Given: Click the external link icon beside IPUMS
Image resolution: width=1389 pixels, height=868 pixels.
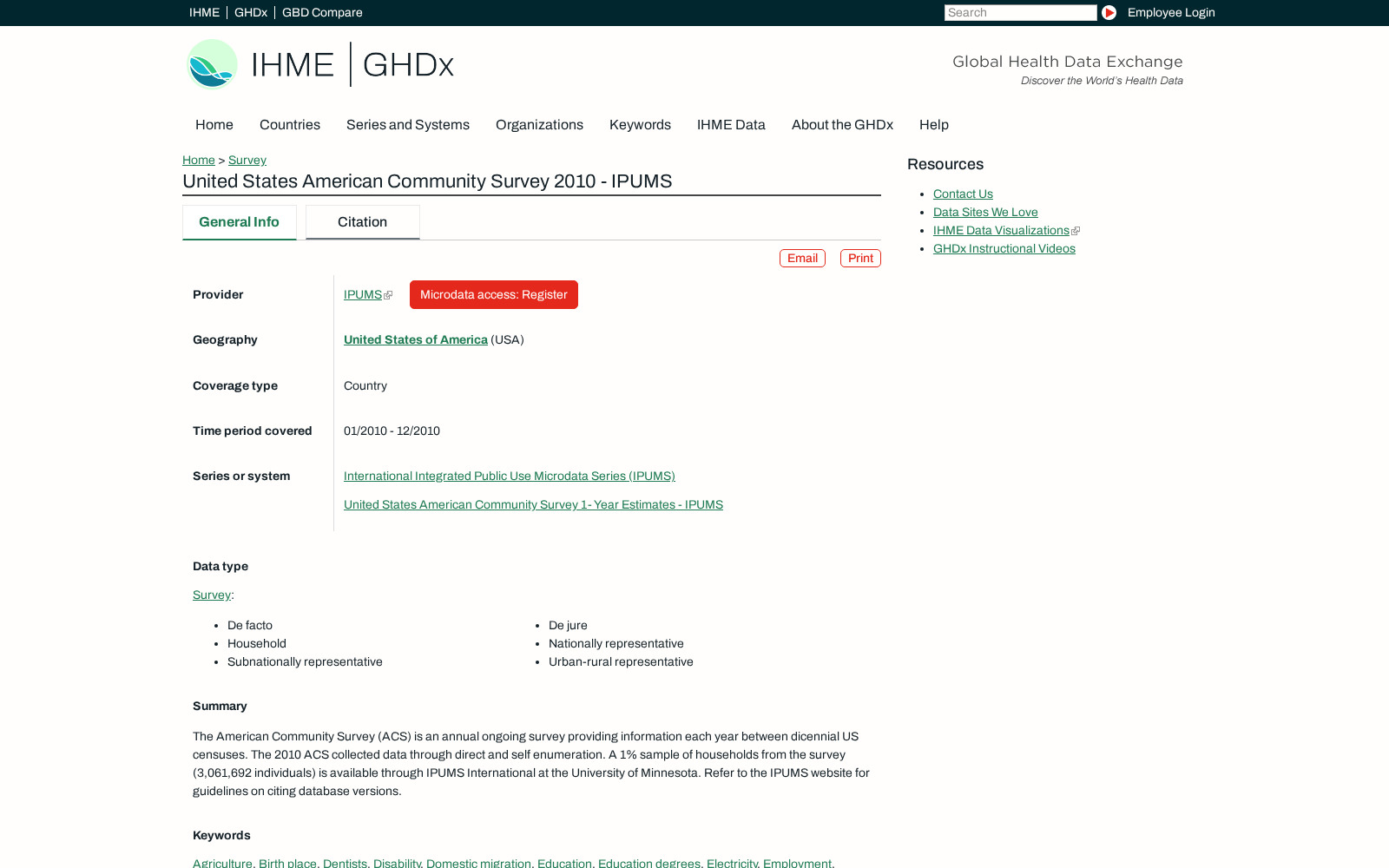Looking at the screenshot, I should point(388,295).
